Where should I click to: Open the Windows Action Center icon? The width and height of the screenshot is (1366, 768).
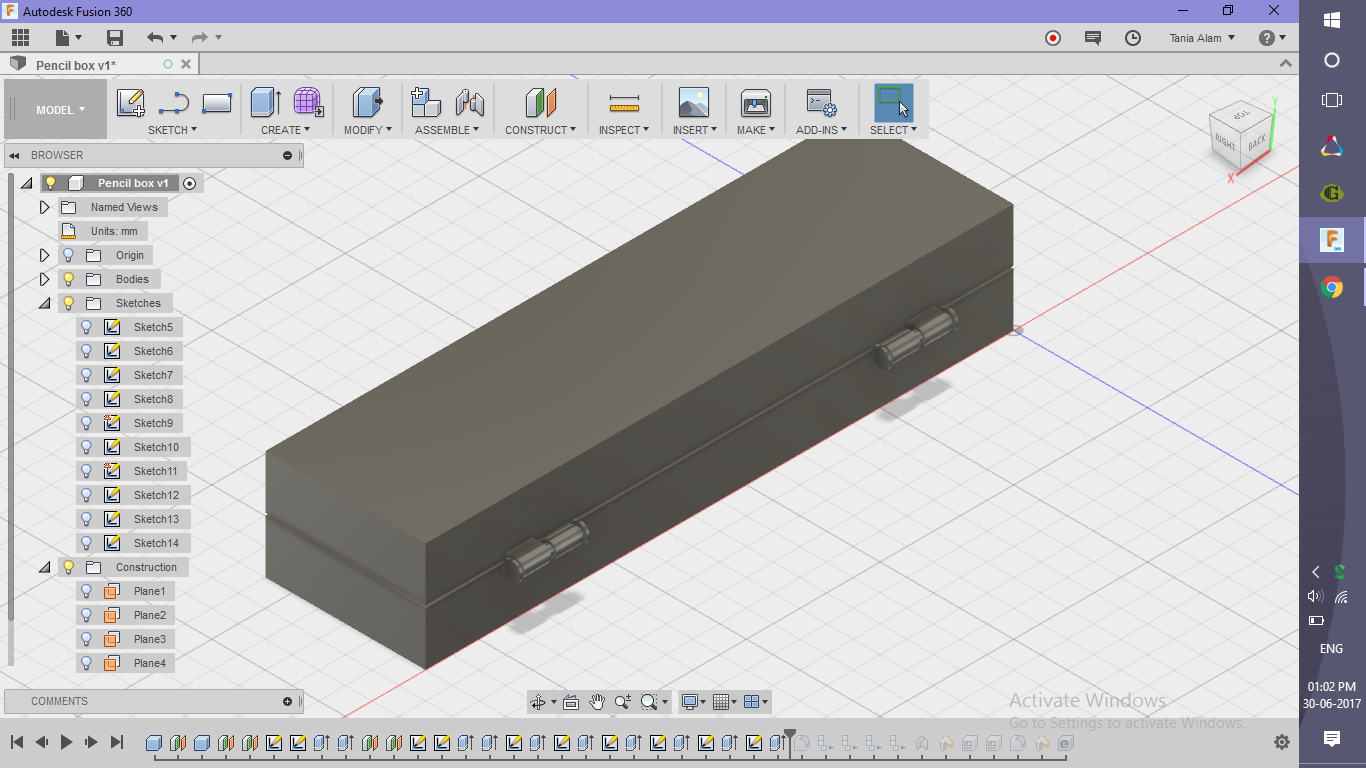click(x=1332, y=739)
